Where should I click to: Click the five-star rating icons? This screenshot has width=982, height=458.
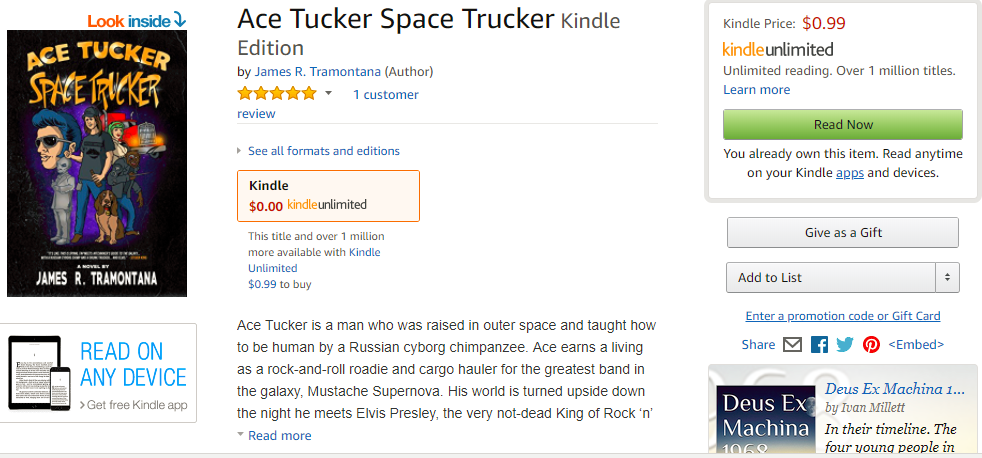277,95
